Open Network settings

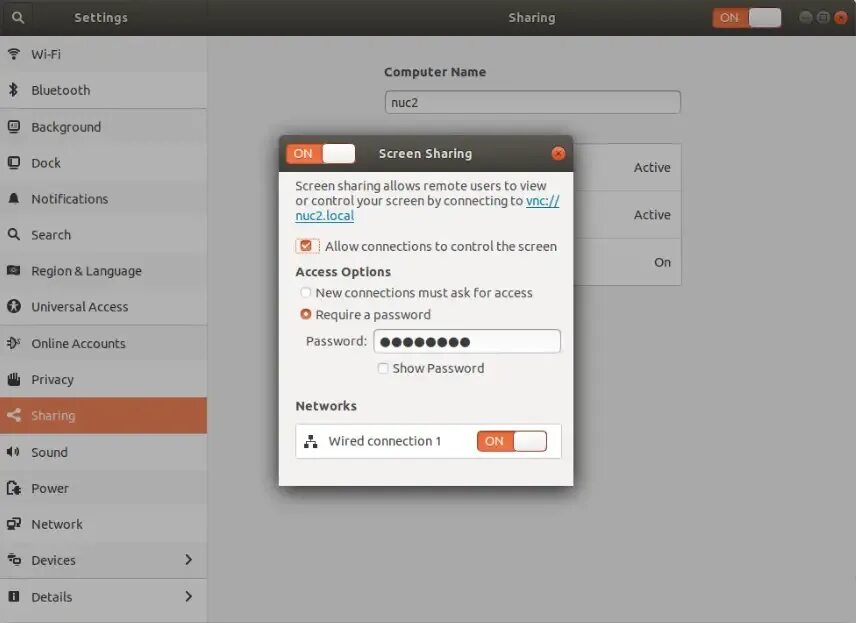(x=103, y=524)
